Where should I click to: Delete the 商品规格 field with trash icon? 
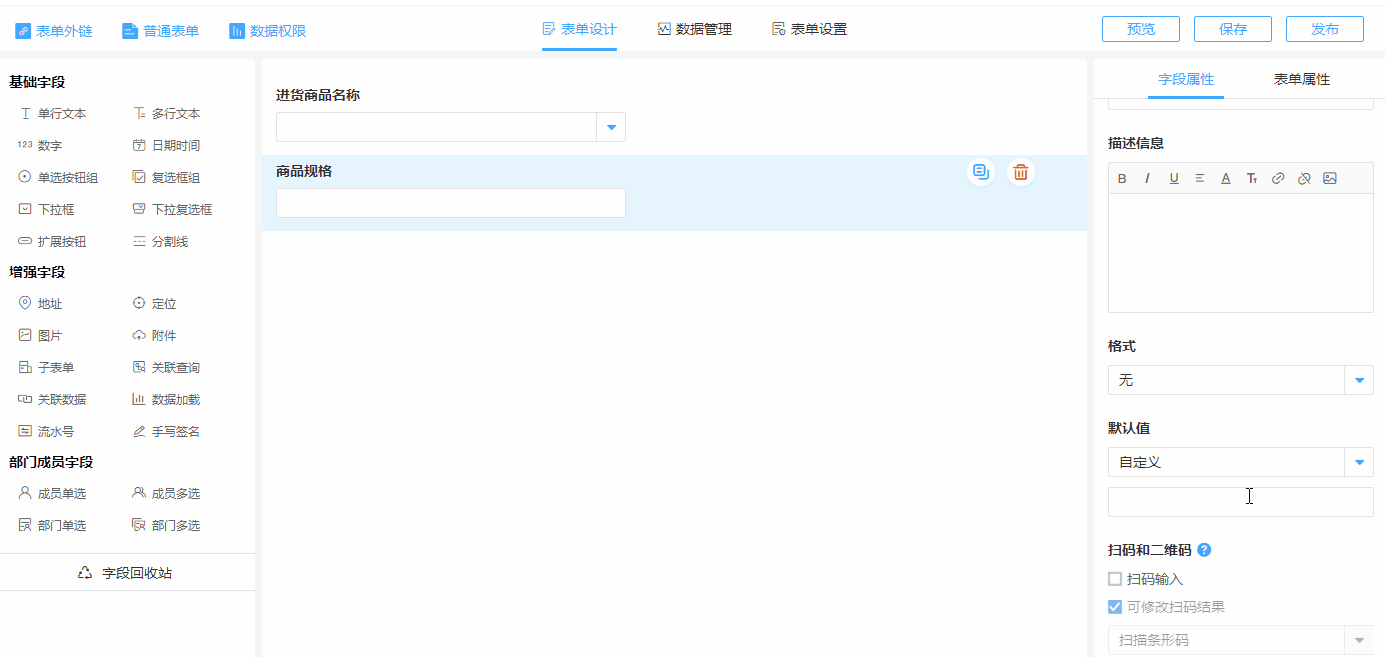coord(1020,172)
